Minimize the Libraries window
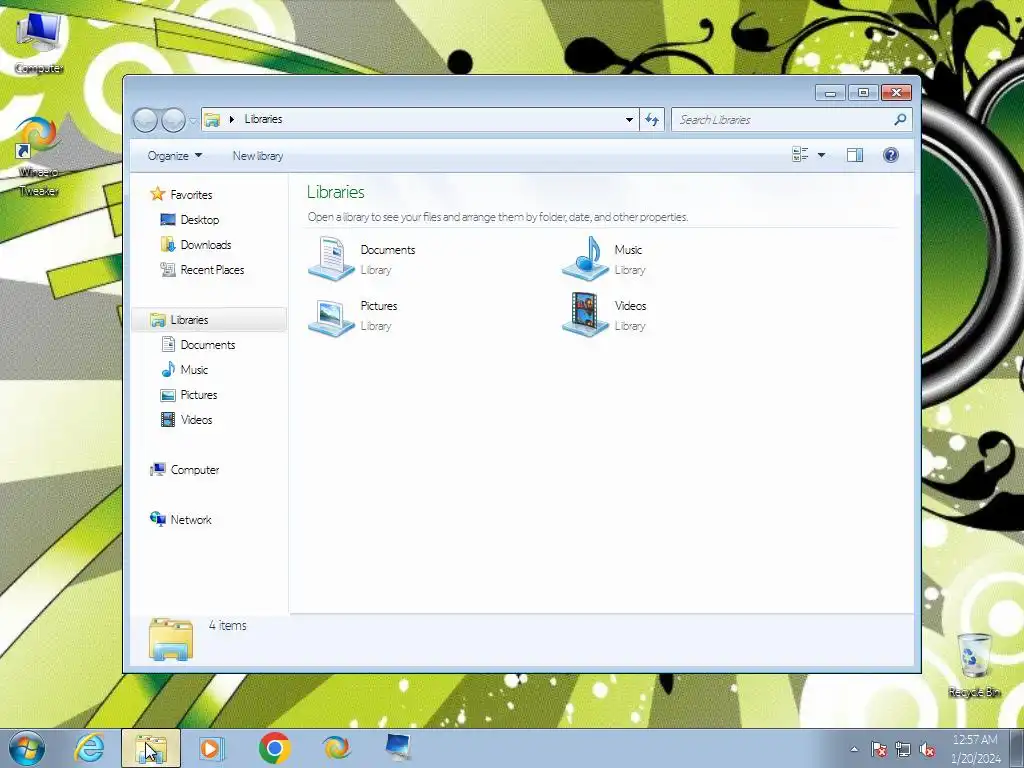This screenshot has width=1024, height=768. click(830, 93)
